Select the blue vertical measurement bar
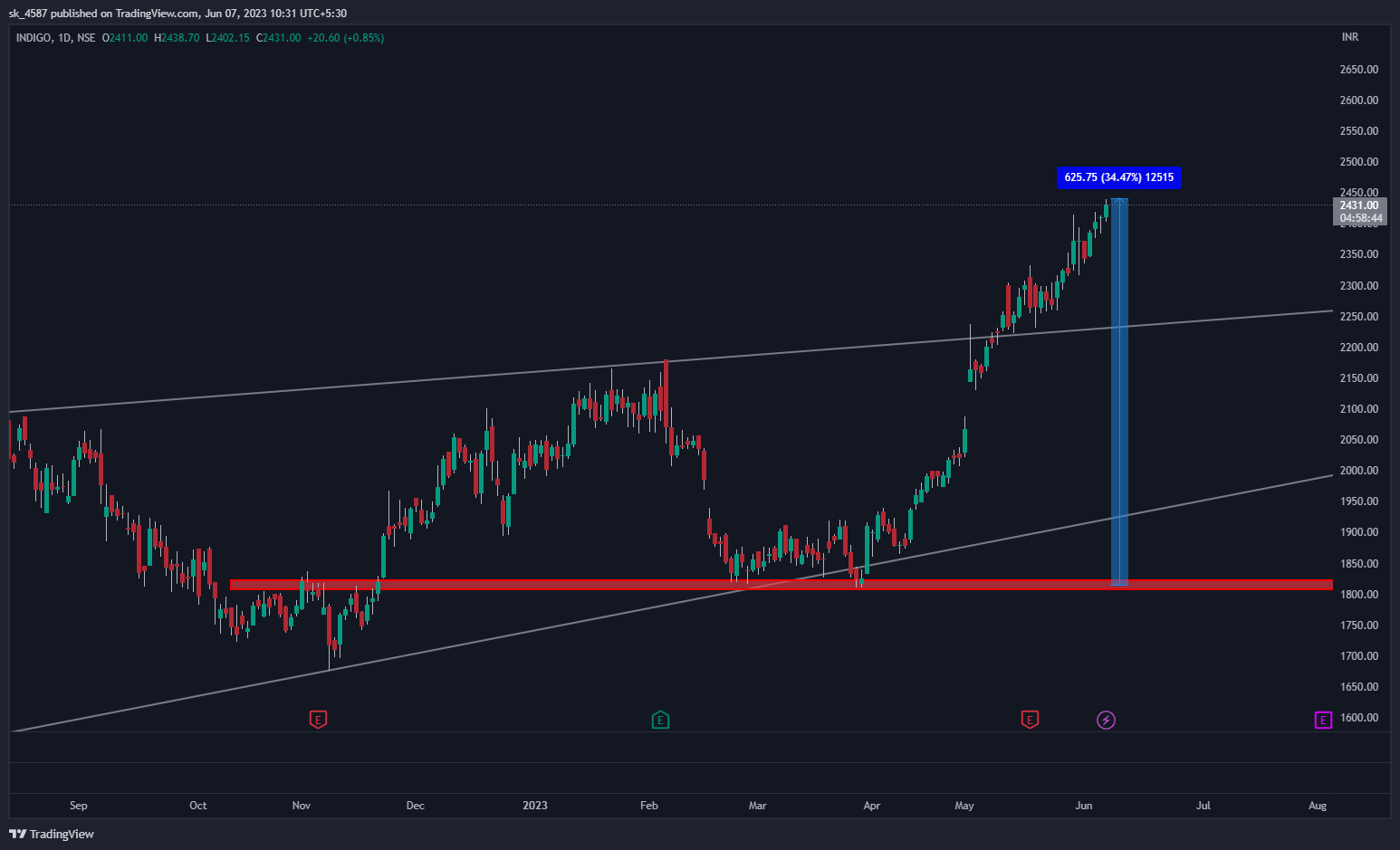1400x850 pixels. click(1119, 392)
